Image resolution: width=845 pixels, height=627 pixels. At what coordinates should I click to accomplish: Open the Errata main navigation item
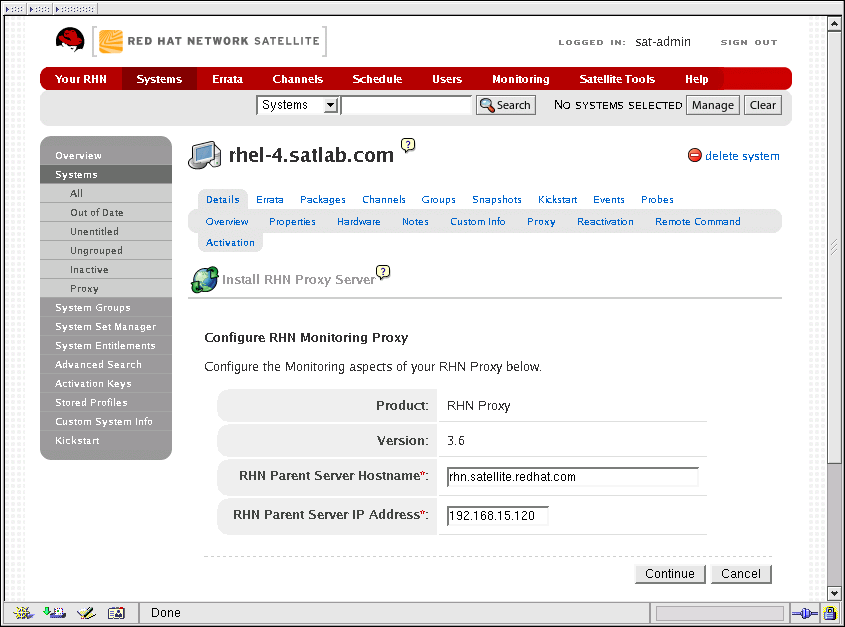tap(227, 79)
